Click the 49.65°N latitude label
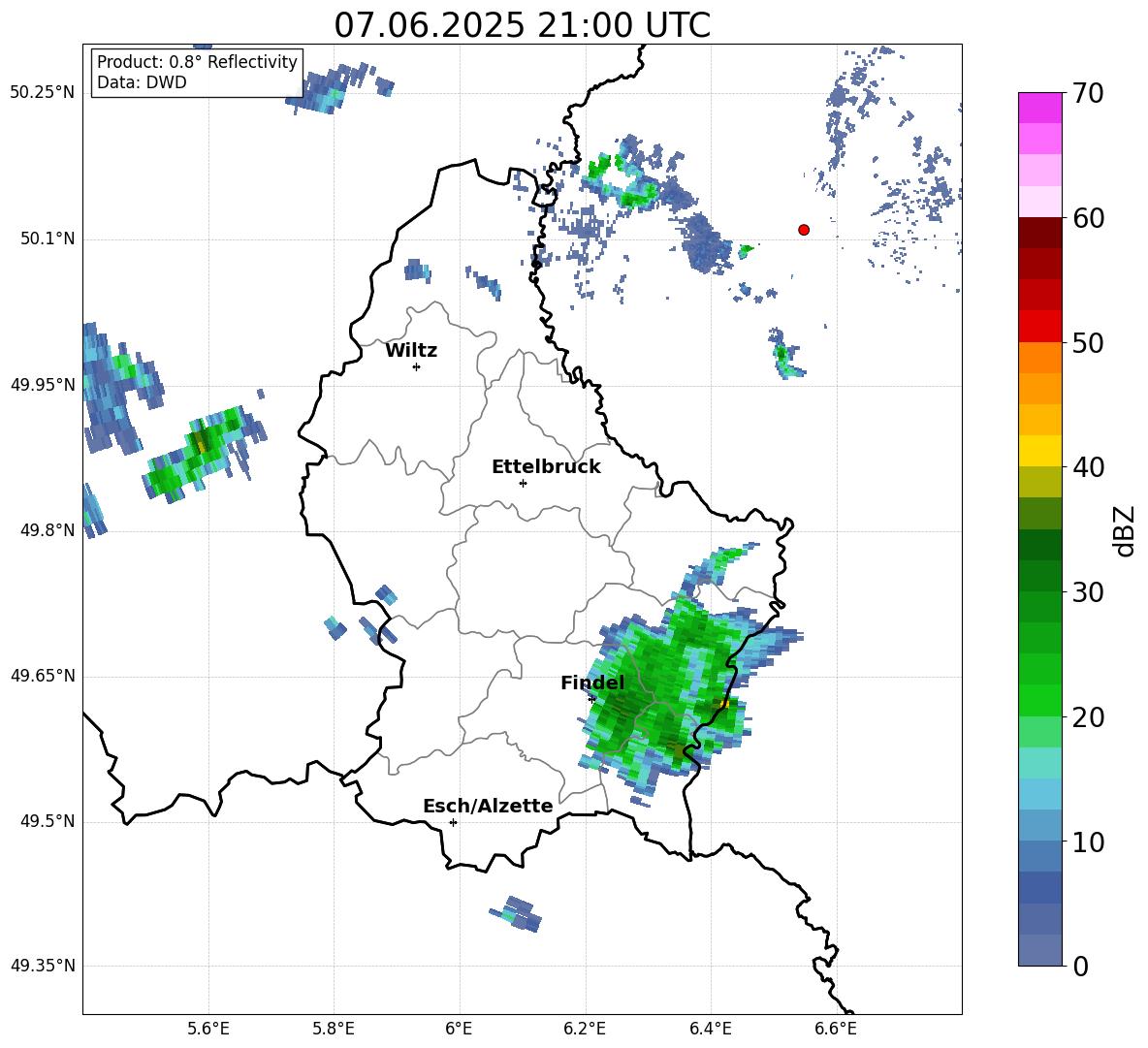This screenshot has width=1148, height=1048. click(x=43, y=675)
